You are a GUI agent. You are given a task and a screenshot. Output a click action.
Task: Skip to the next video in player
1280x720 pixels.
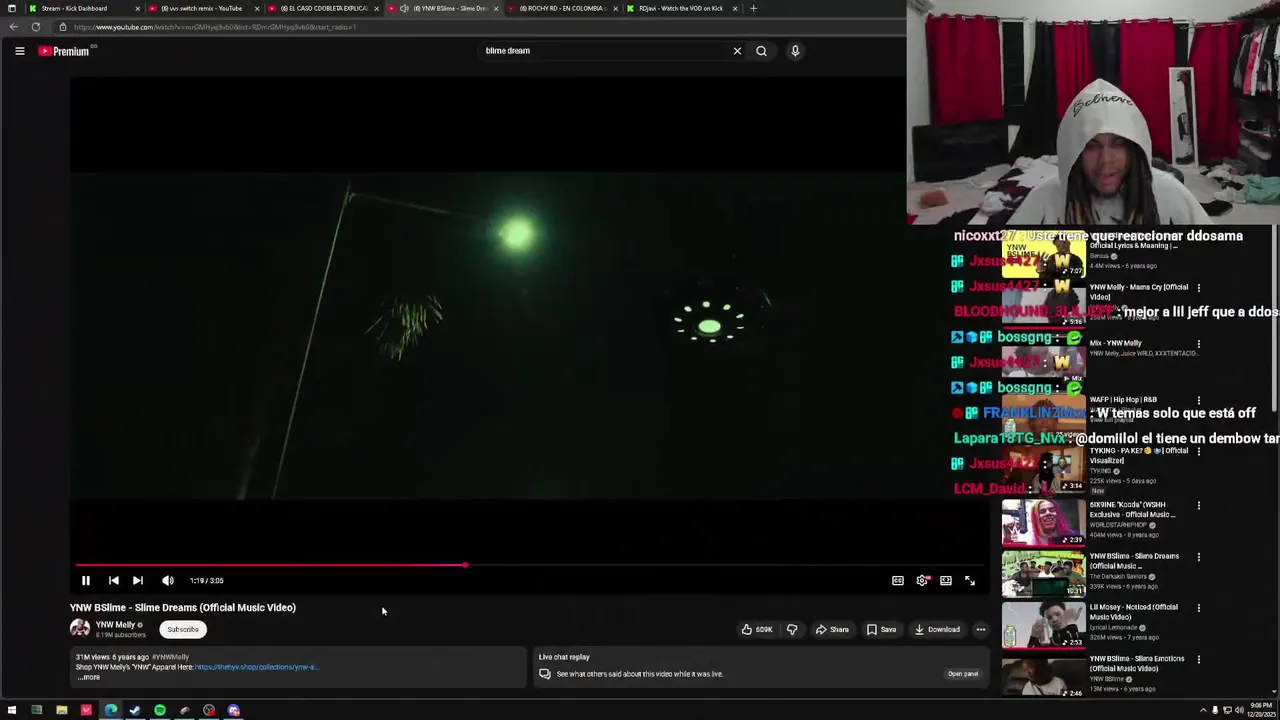click(x=138, y=580)
